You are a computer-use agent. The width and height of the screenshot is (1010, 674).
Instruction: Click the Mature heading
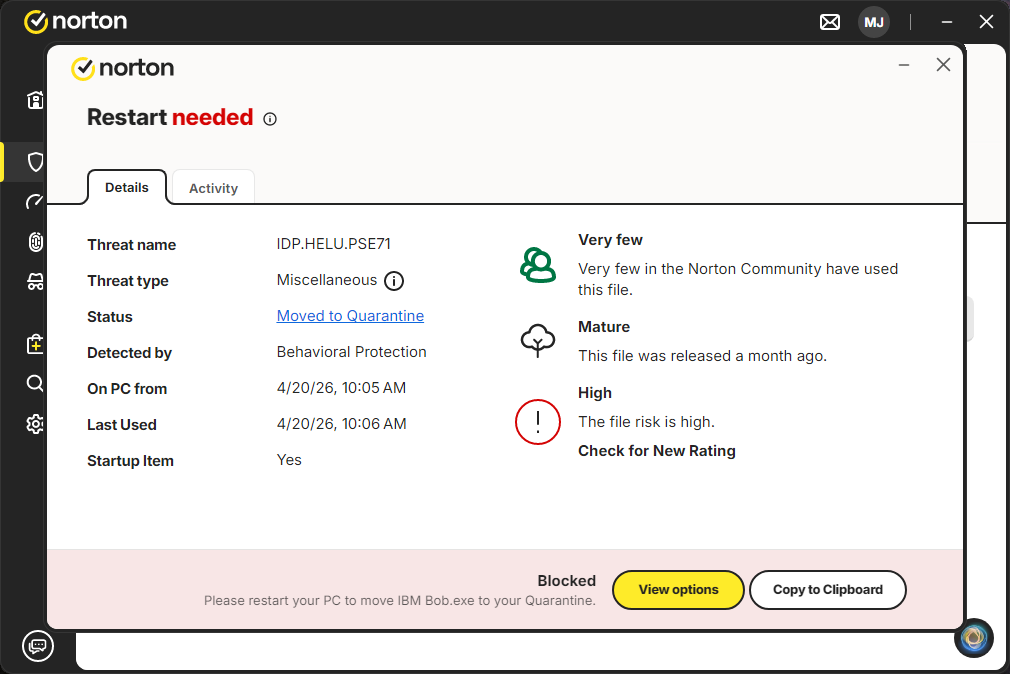point(604,327)
